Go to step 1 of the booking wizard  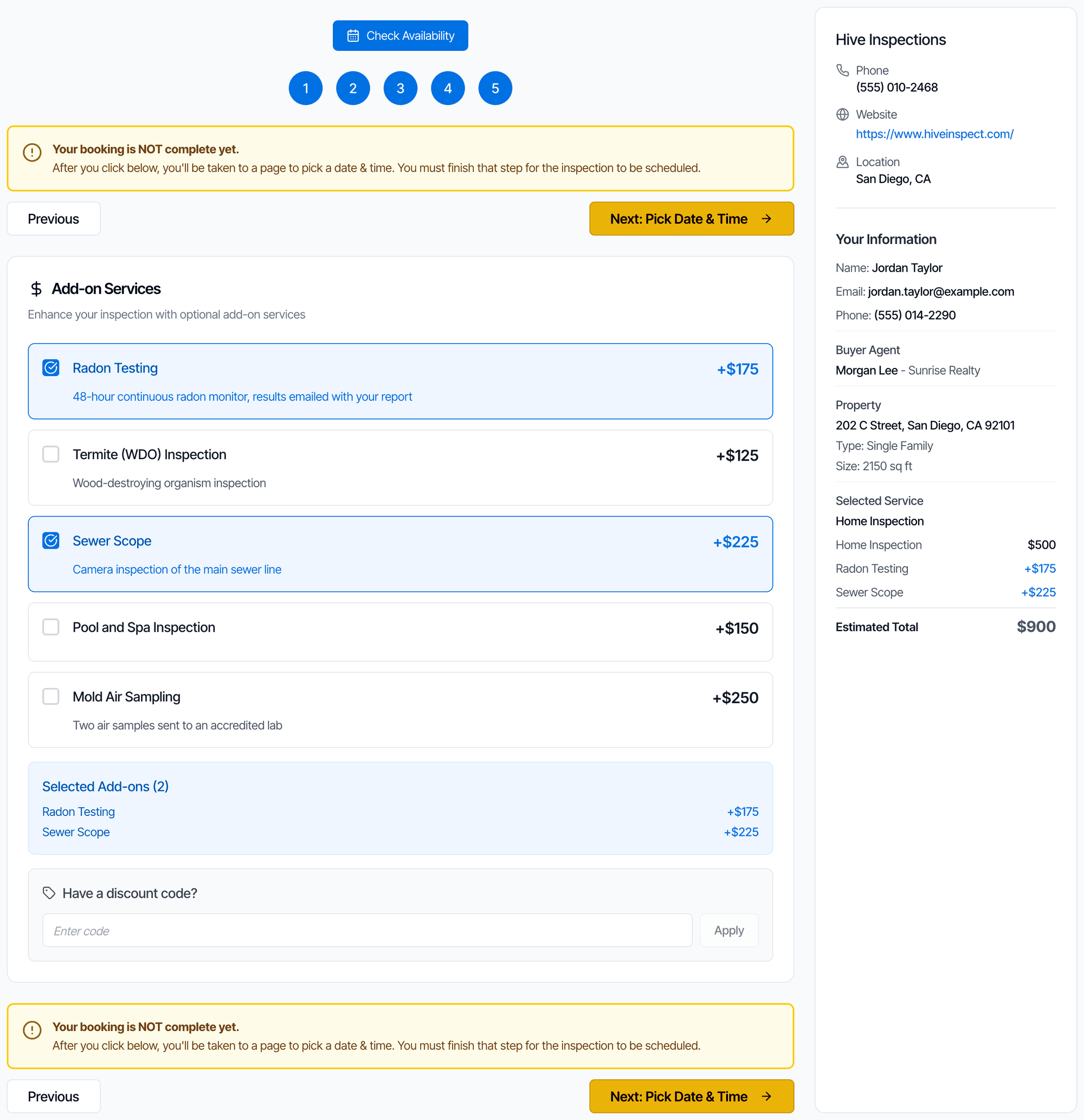pos(306,88)
